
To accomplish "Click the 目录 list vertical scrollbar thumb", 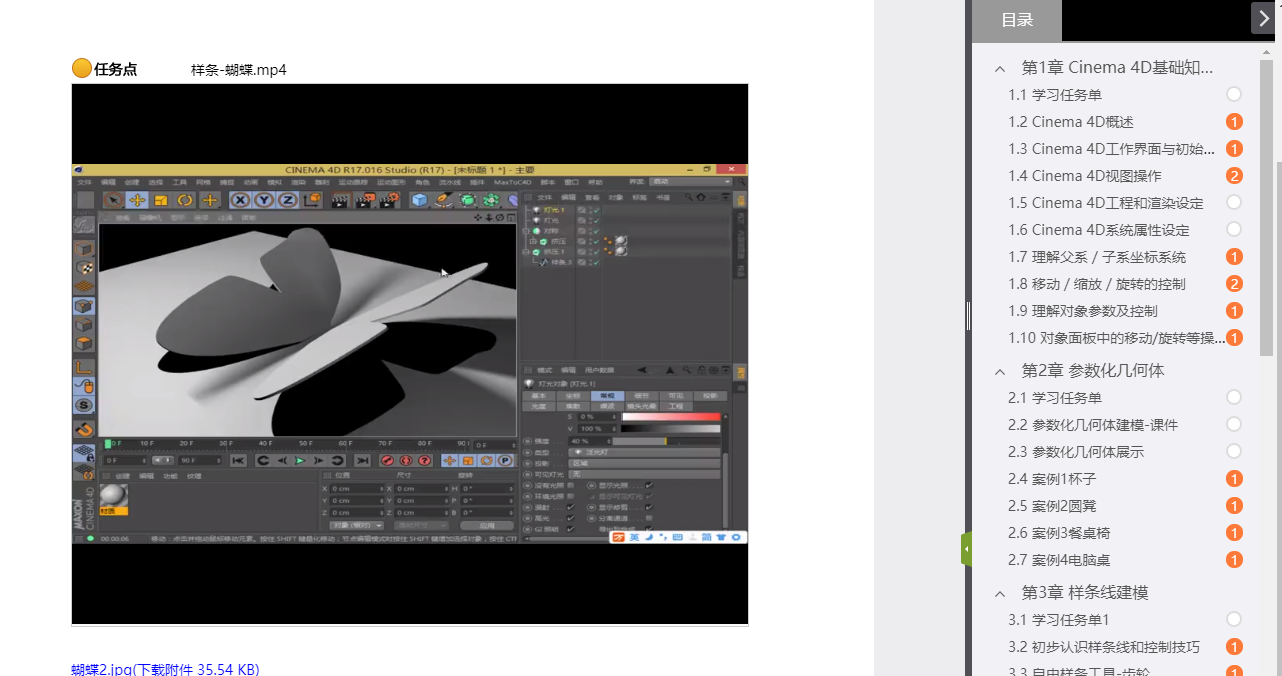I will [x=1266, y=200].
